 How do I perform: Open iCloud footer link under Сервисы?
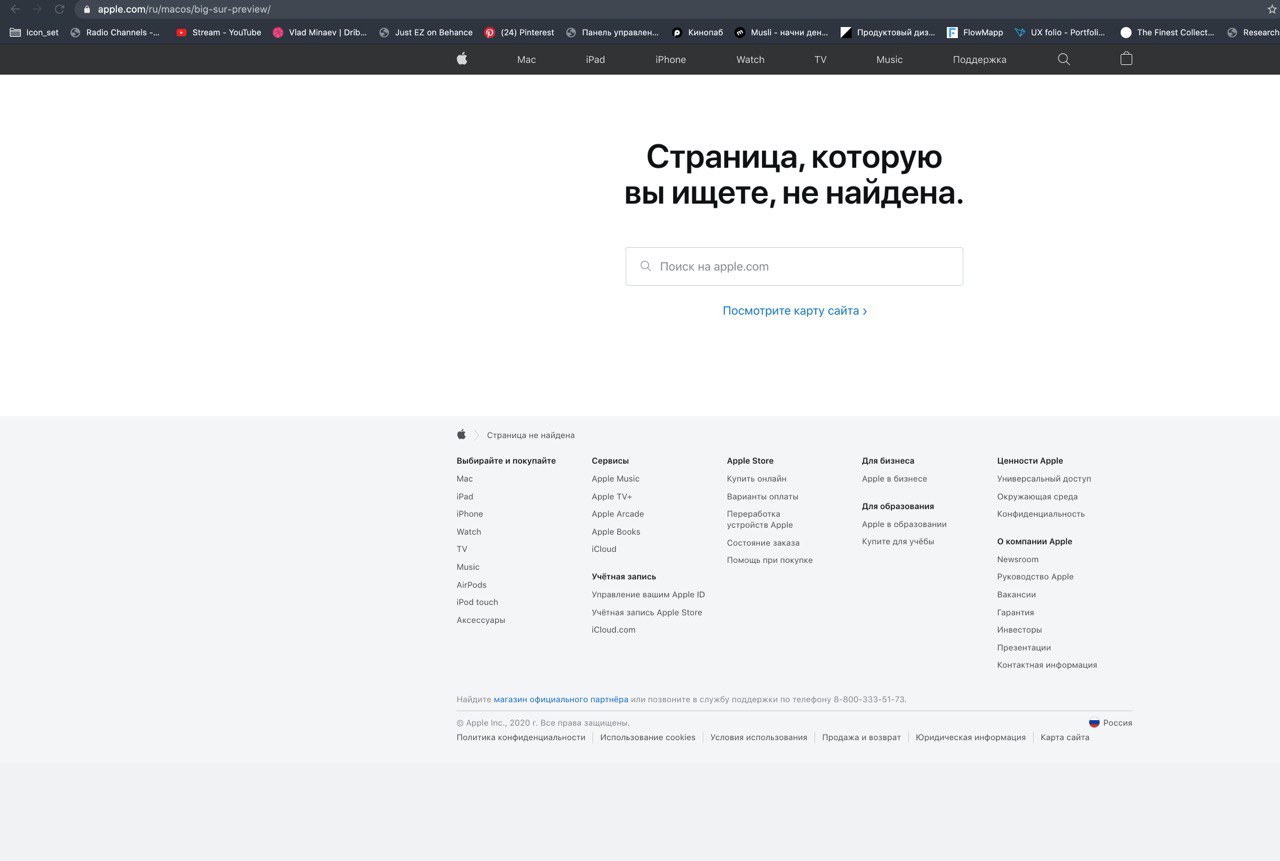click(x=604, y=549)
